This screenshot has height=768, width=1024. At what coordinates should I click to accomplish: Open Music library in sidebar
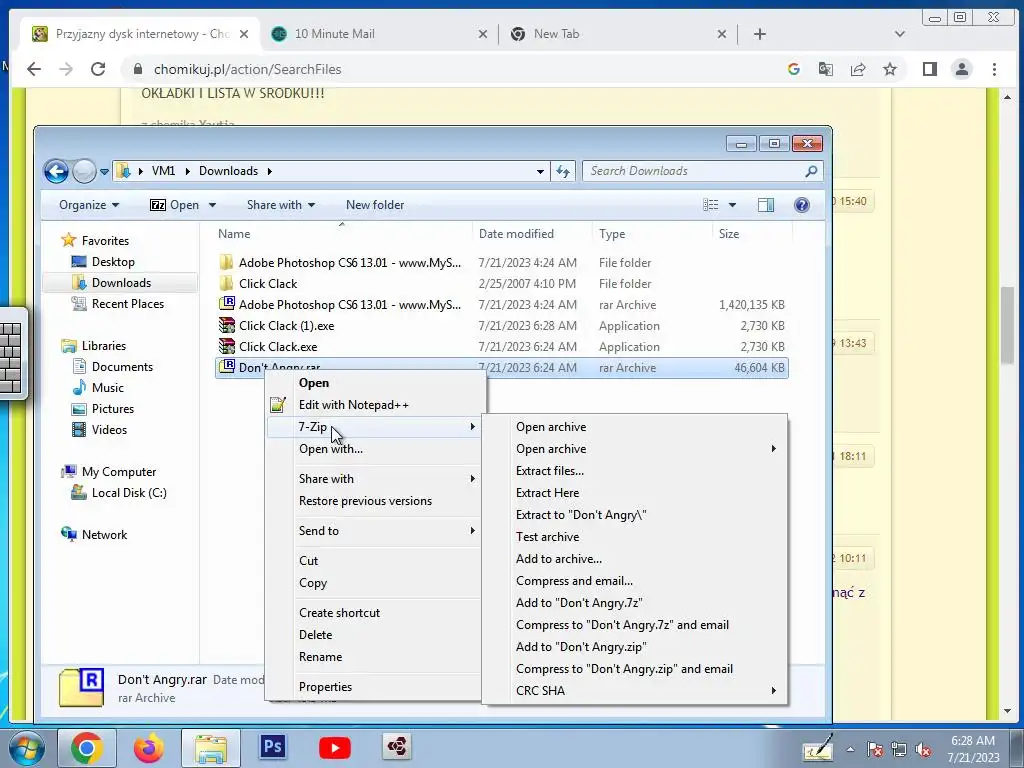coord(107,388)
